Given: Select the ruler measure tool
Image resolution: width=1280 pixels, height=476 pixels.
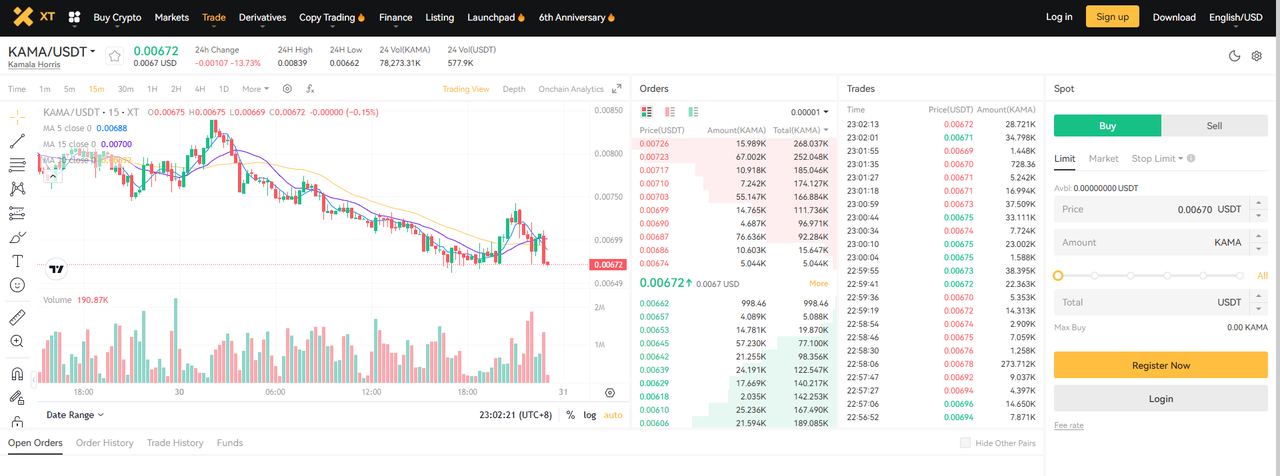Looking at the screenshot, I should click(x=17, y=317).
